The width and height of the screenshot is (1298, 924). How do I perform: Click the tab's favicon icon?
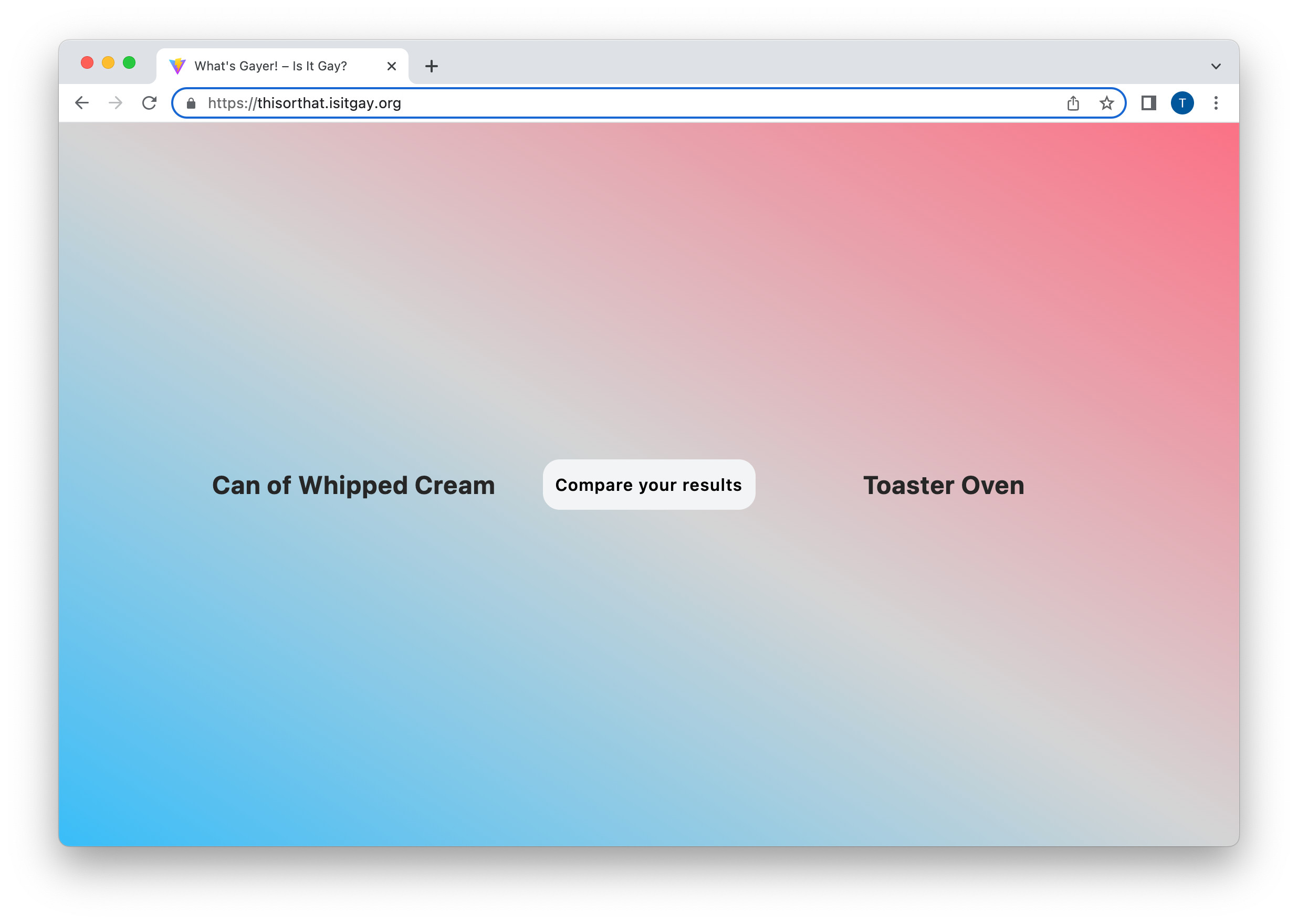click(177, 66)
